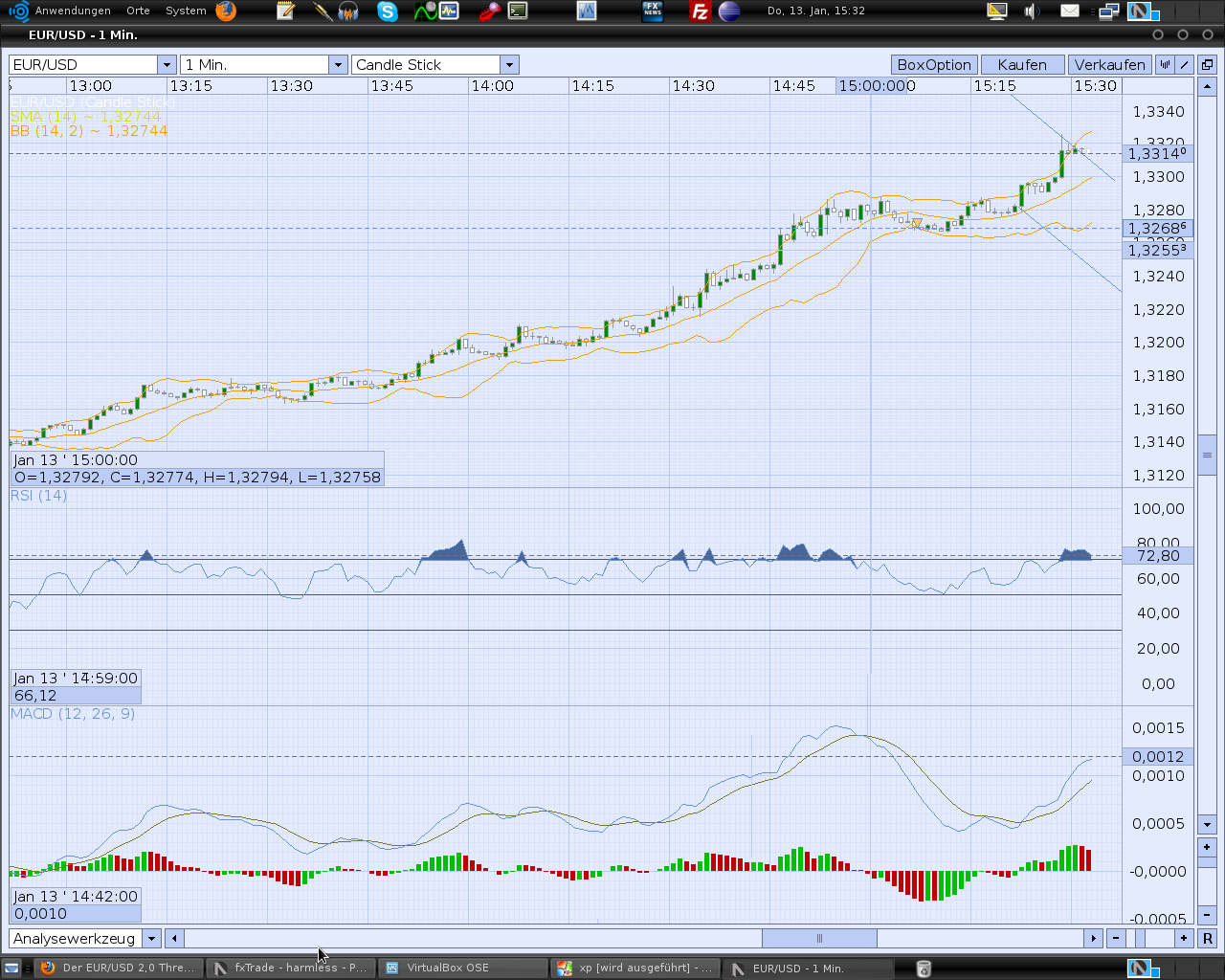The width and height of the screenshot is (1225, 980).
Task: Open the FX News application icon
Action: (655, 11)
